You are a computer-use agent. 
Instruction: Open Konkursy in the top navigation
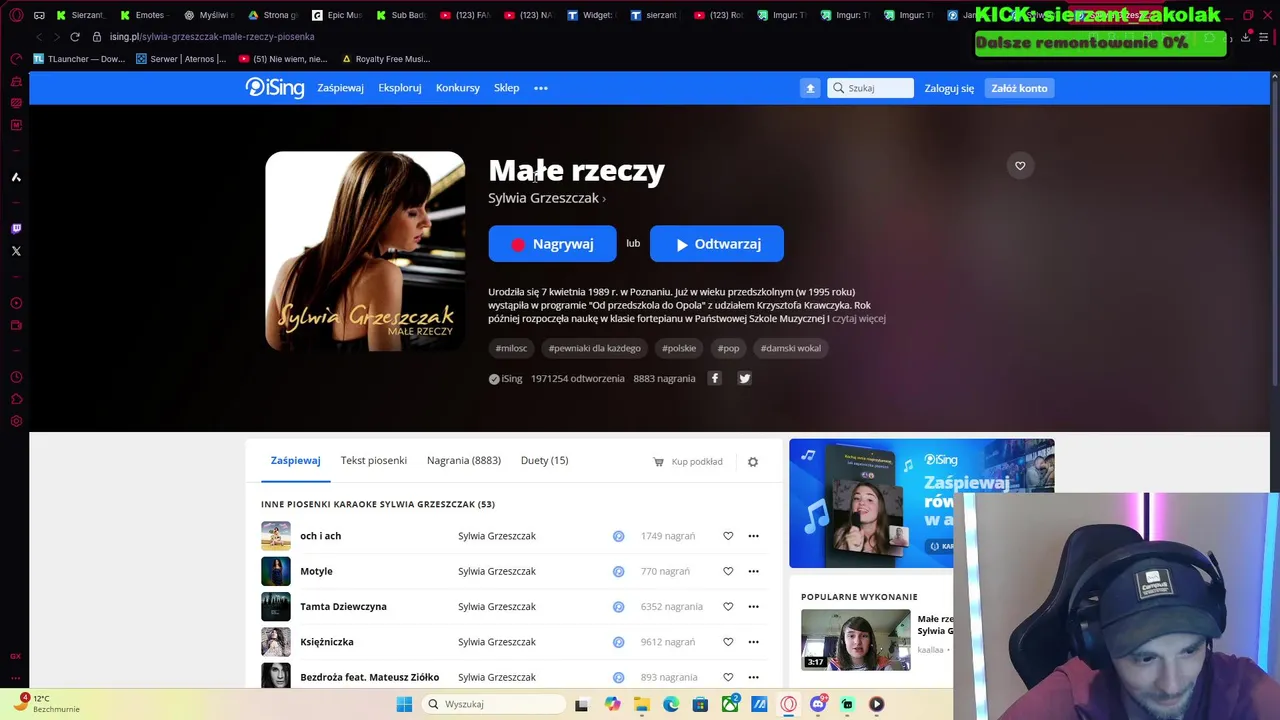(x=458, y=88)
